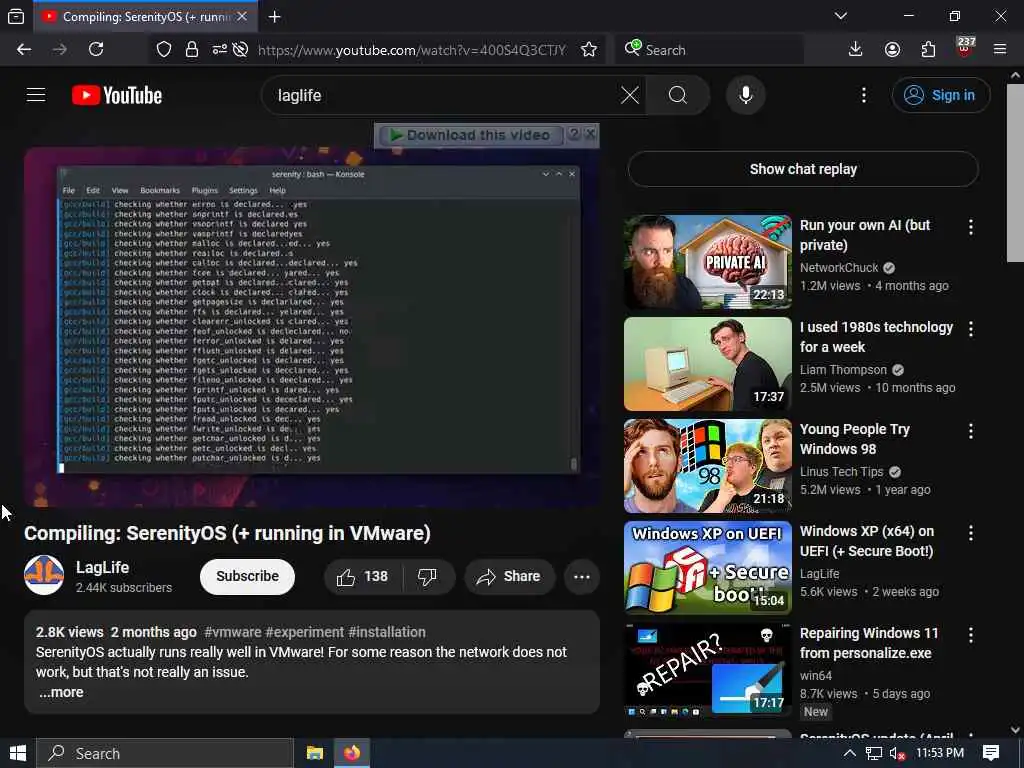Open options for Repairing Windows 11 video

click(x=971, y=635)
